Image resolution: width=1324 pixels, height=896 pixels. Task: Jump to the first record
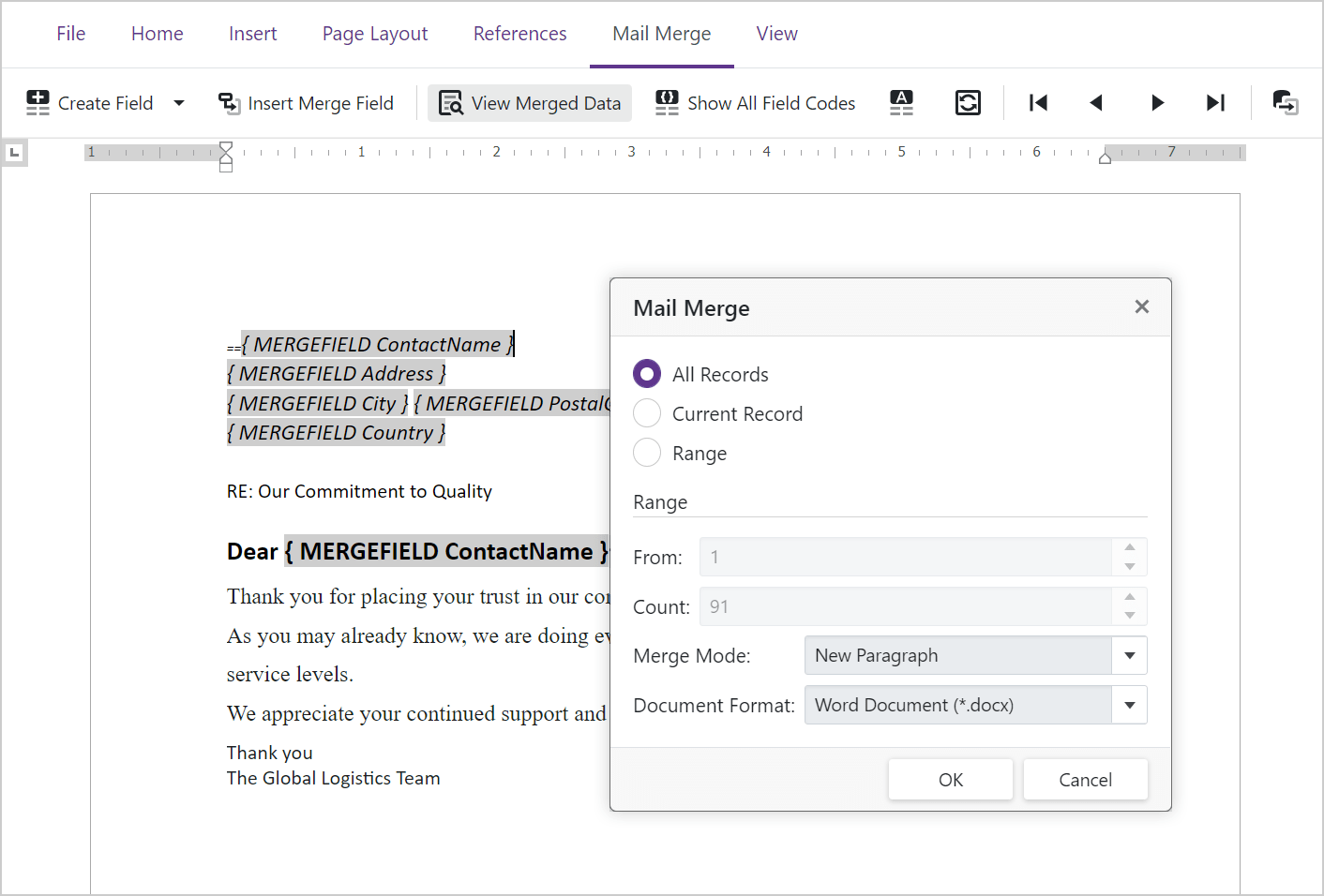[x=1038, y=103]
